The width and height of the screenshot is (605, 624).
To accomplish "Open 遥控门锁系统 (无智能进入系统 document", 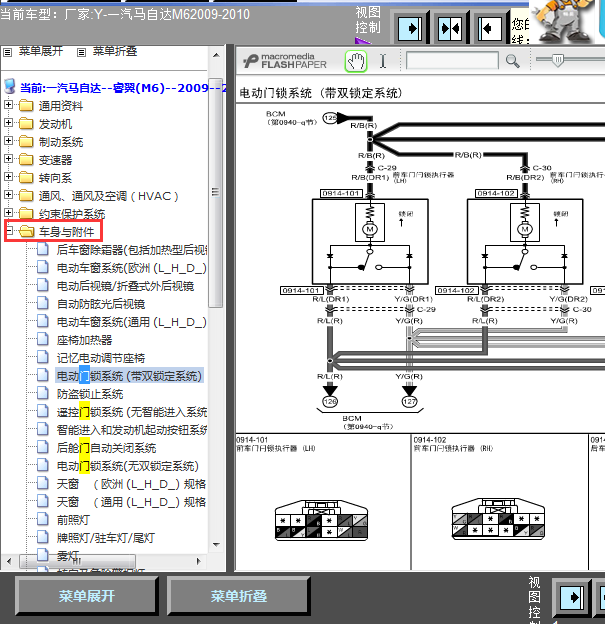I will coord(132,412).
